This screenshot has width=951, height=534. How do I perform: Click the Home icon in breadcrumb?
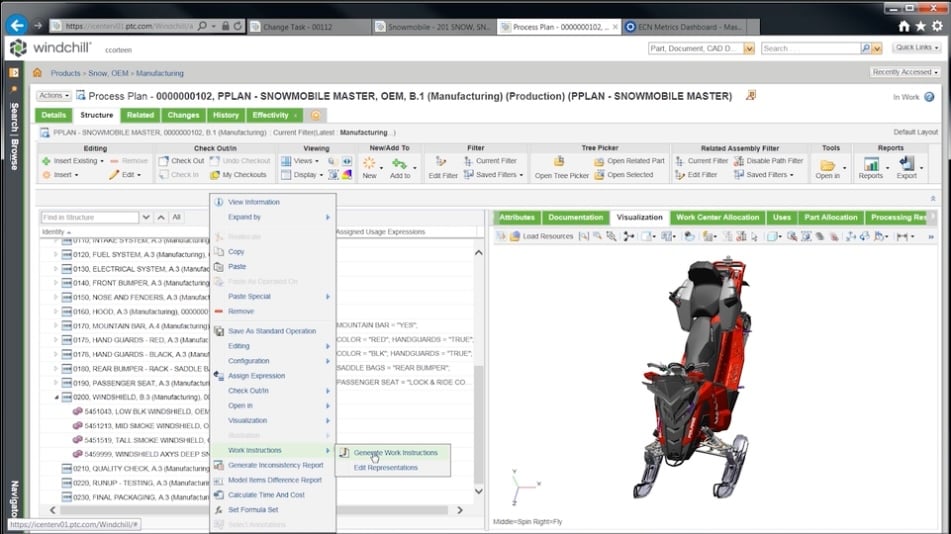[37, 73]
